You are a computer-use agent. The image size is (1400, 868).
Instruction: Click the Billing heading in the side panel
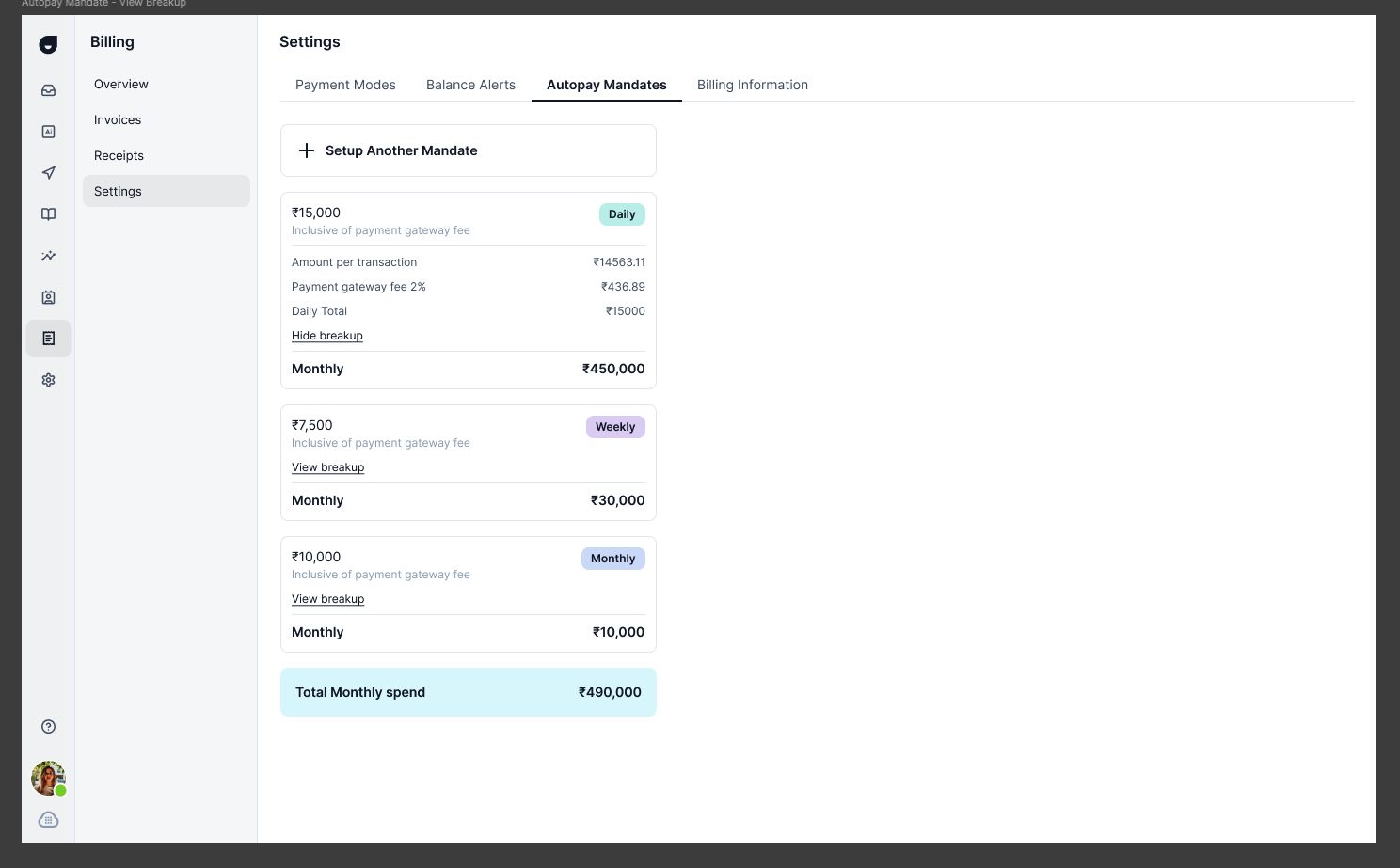tap(112, 42)
